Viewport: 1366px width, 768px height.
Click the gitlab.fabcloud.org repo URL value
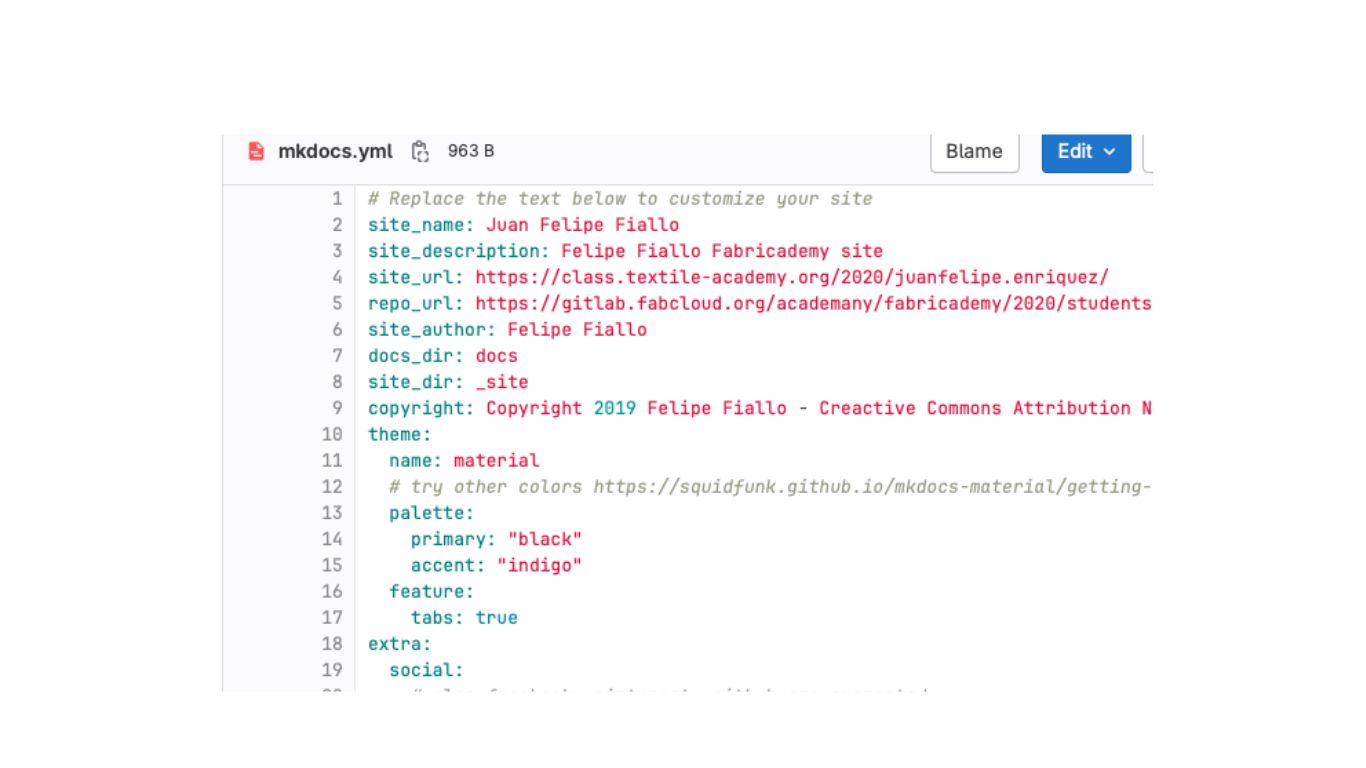pyautogui.click(x=813, y=303)
